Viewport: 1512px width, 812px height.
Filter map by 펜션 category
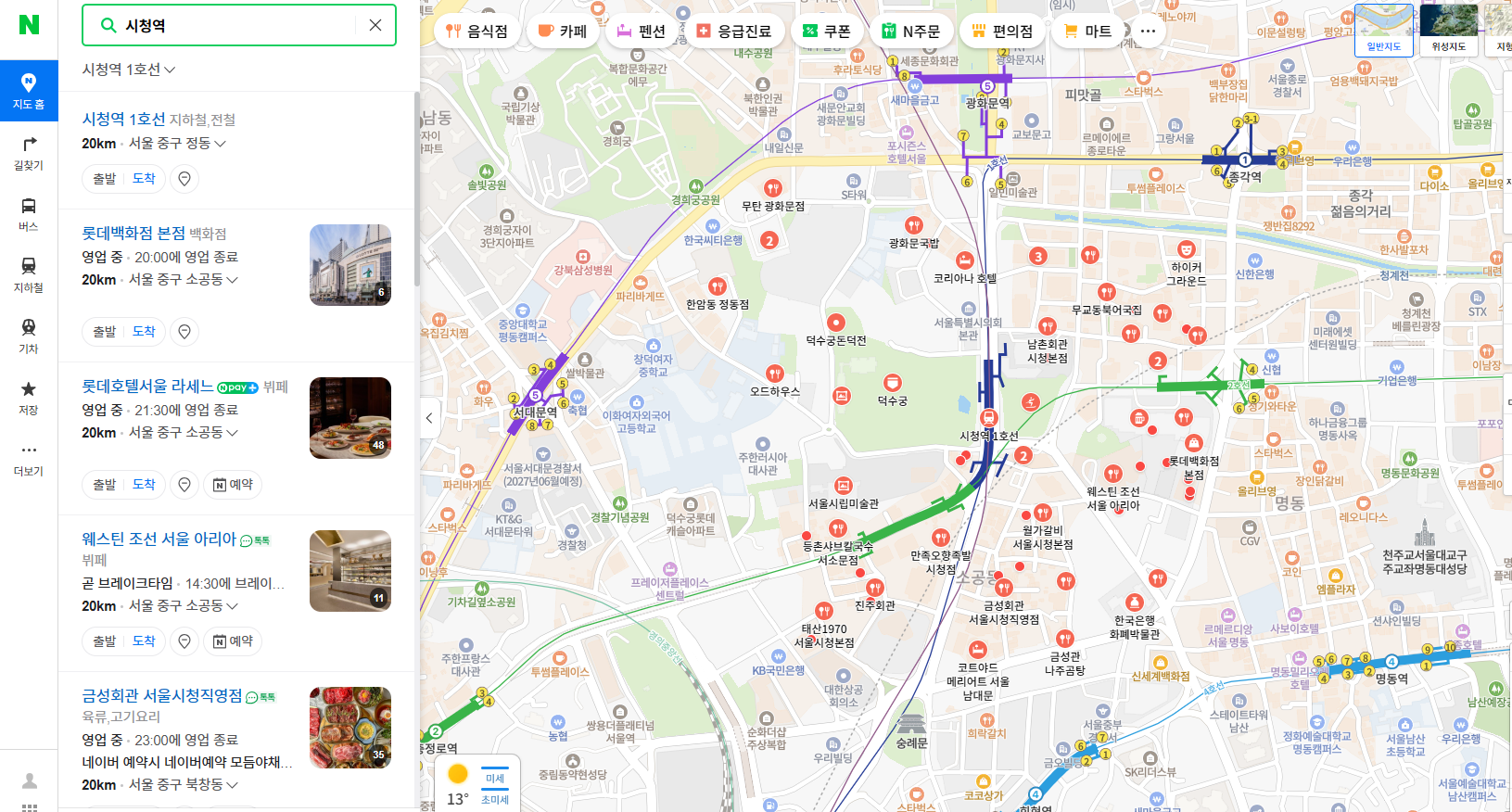[x=642, y=31]
